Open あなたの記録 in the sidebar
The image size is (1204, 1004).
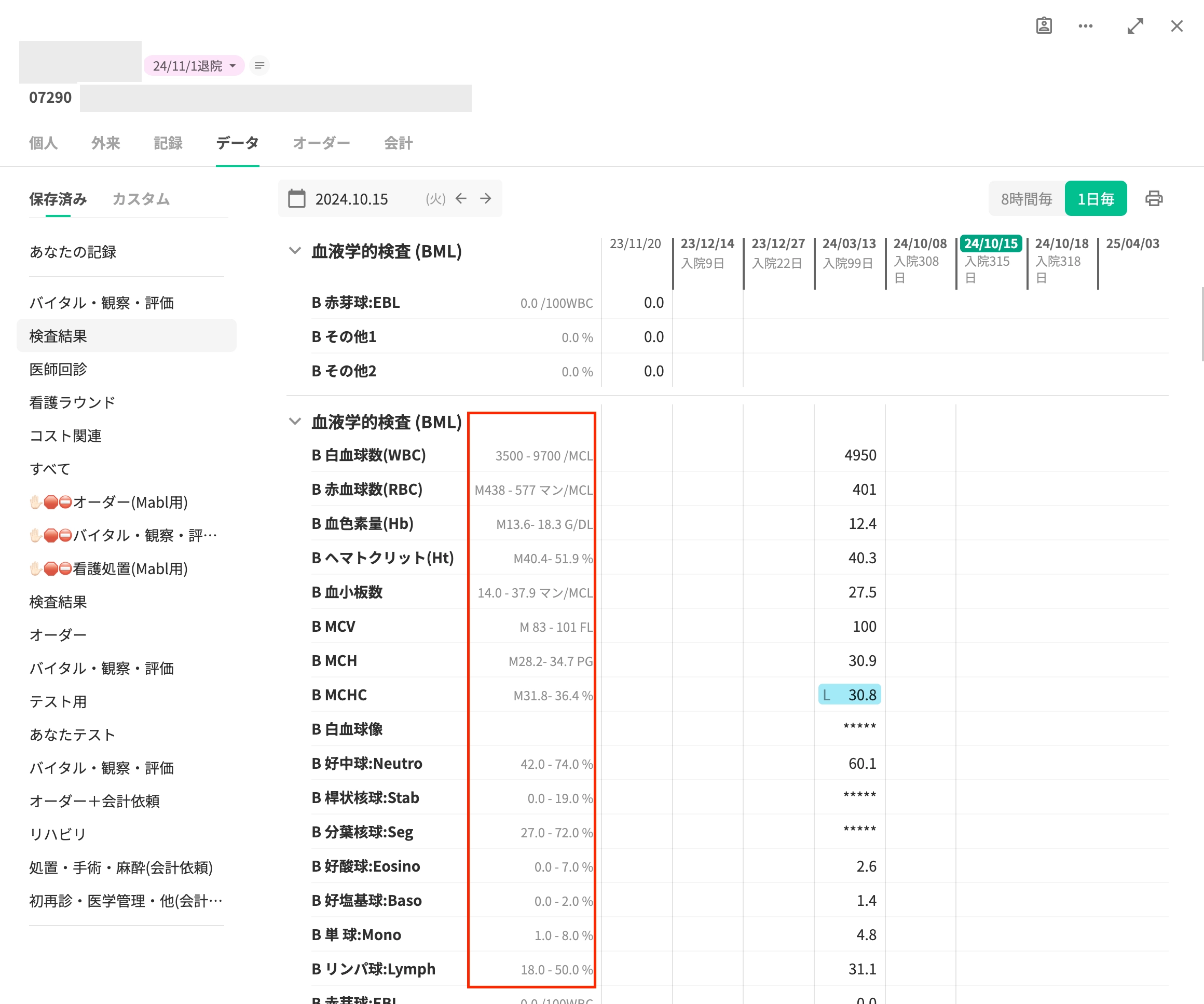(x=73, y=252)
